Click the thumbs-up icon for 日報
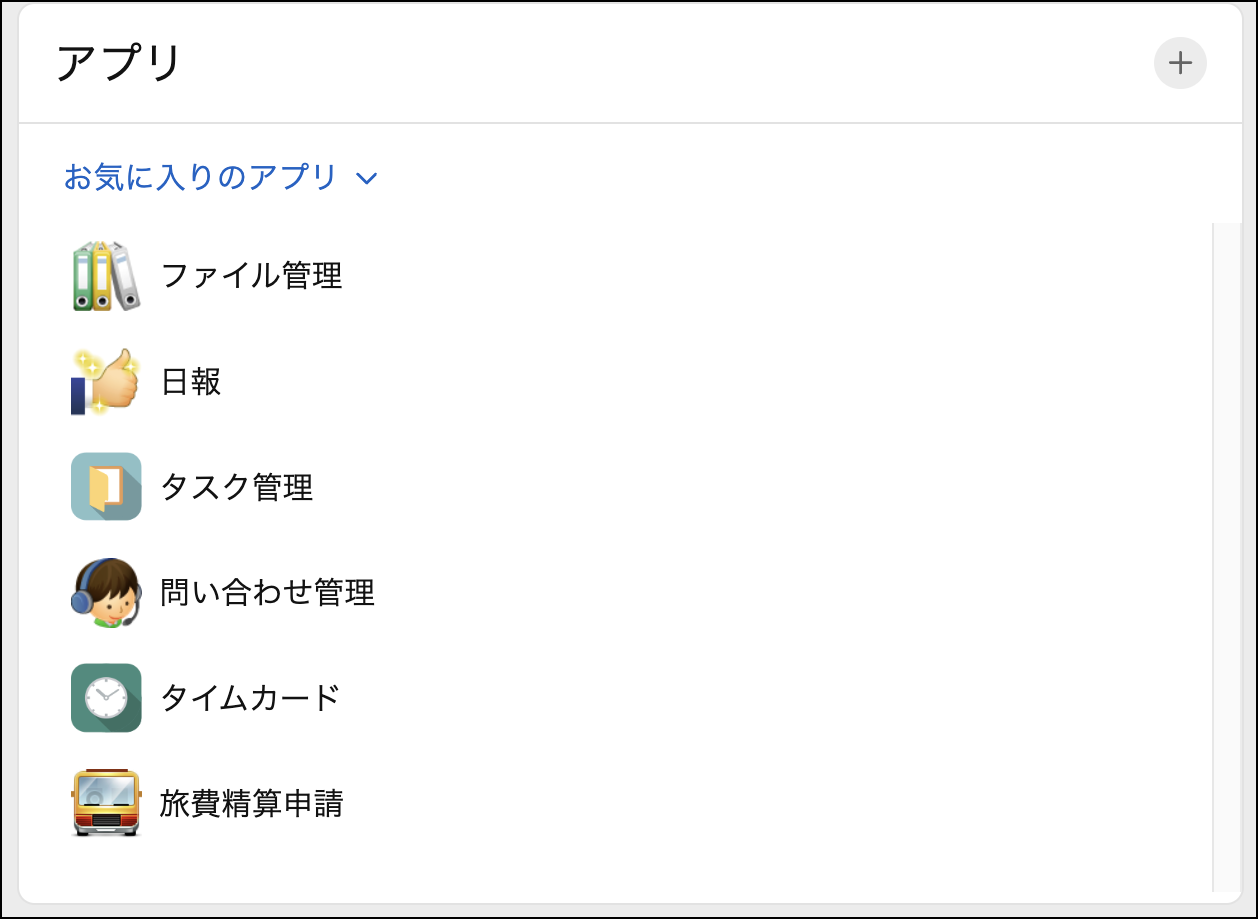The height and width of the screenshot is (919, 1258). pyautogui.click(x=105, y=382)
